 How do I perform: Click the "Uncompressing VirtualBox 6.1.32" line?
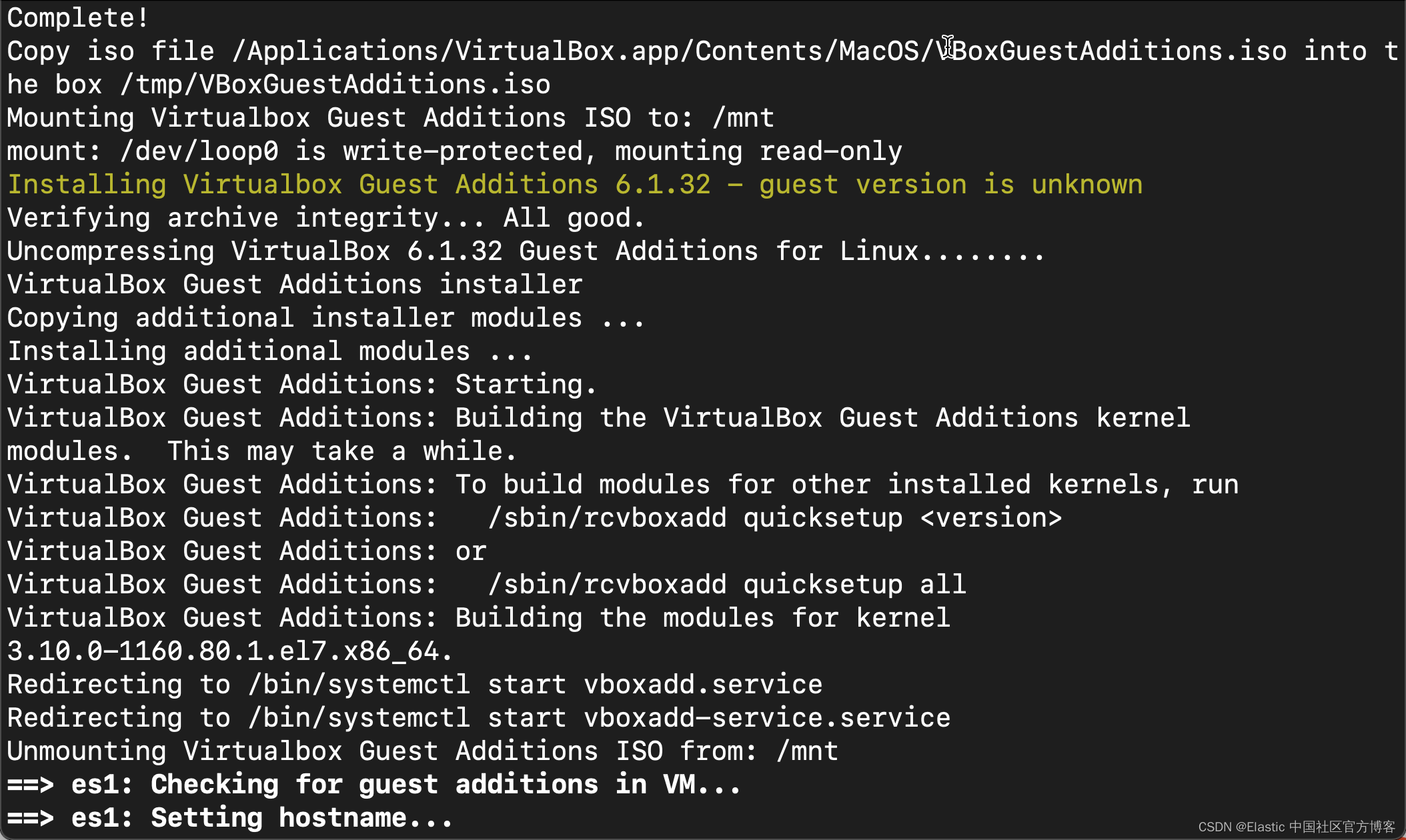point(525,251)
